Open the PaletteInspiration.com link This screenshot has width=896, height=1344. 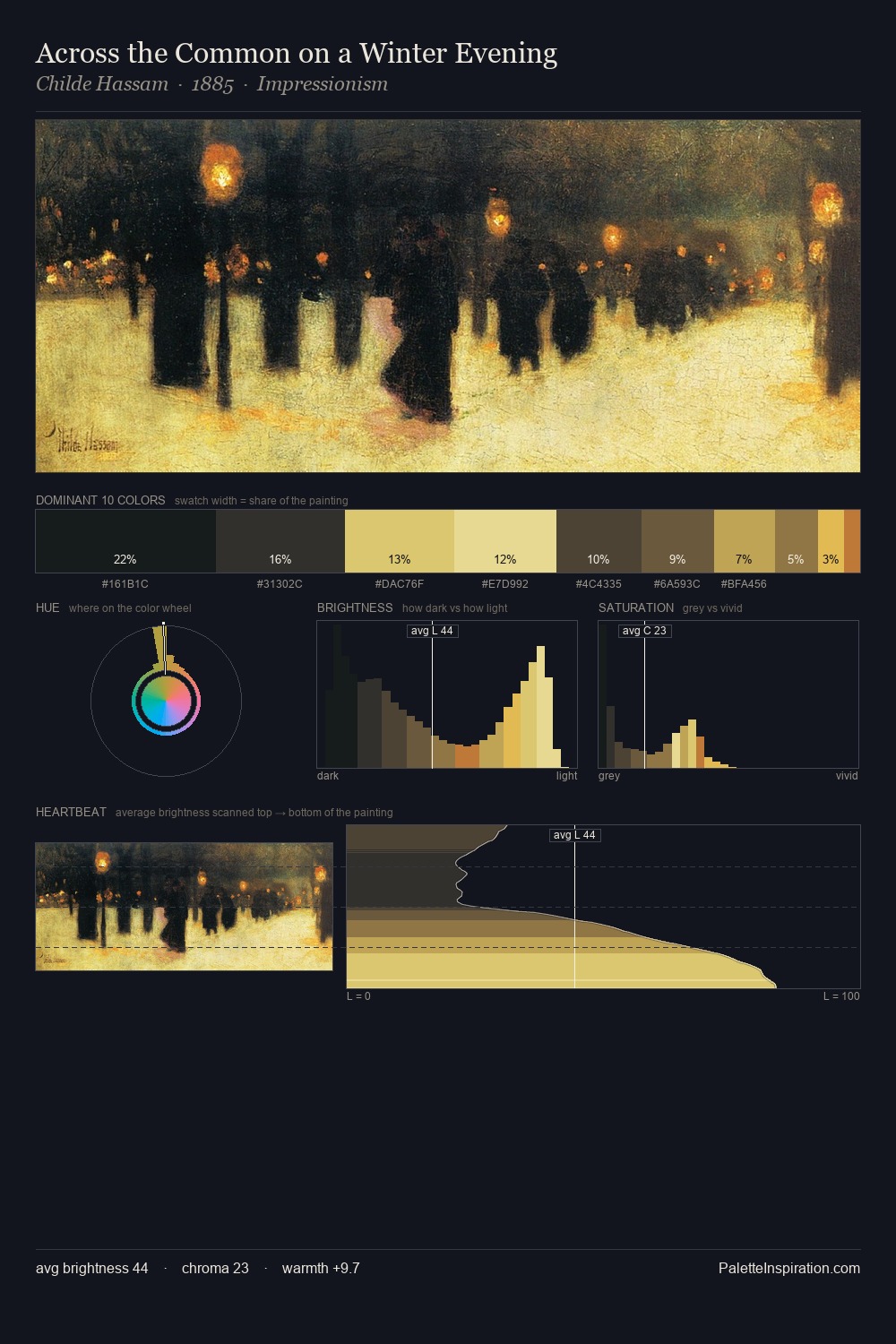(x=789, y=1268)
